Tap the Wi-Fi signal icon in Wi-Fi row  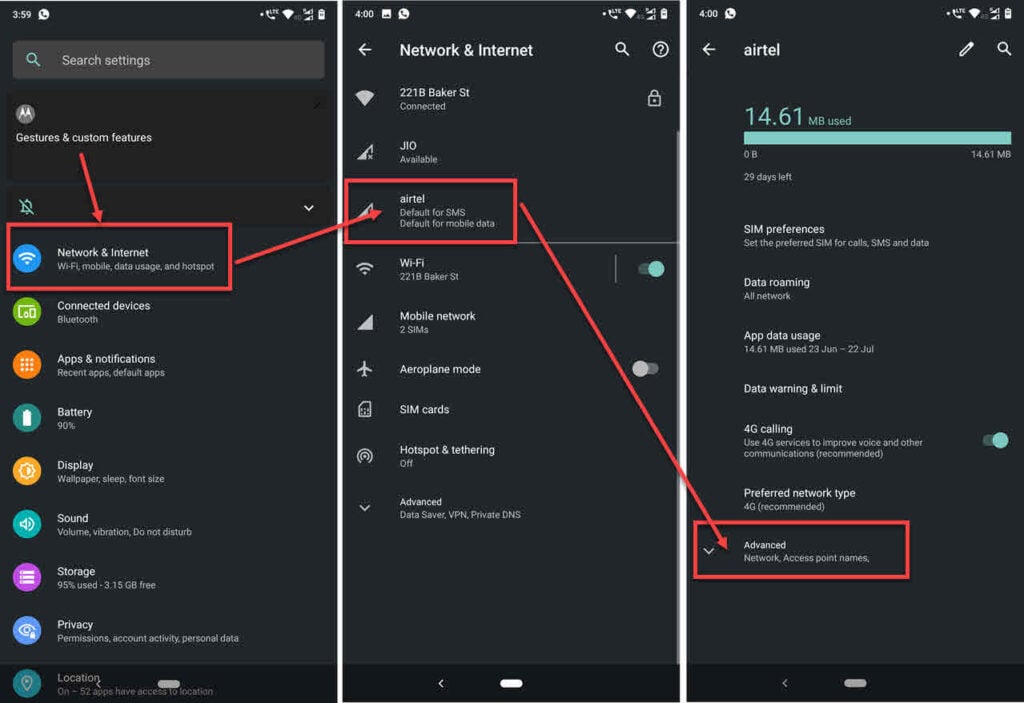tap(365, 269)
